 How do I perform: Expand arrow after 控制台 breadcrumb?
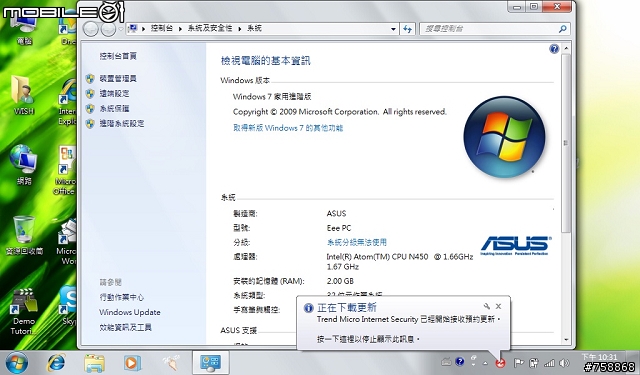(180, 29)
